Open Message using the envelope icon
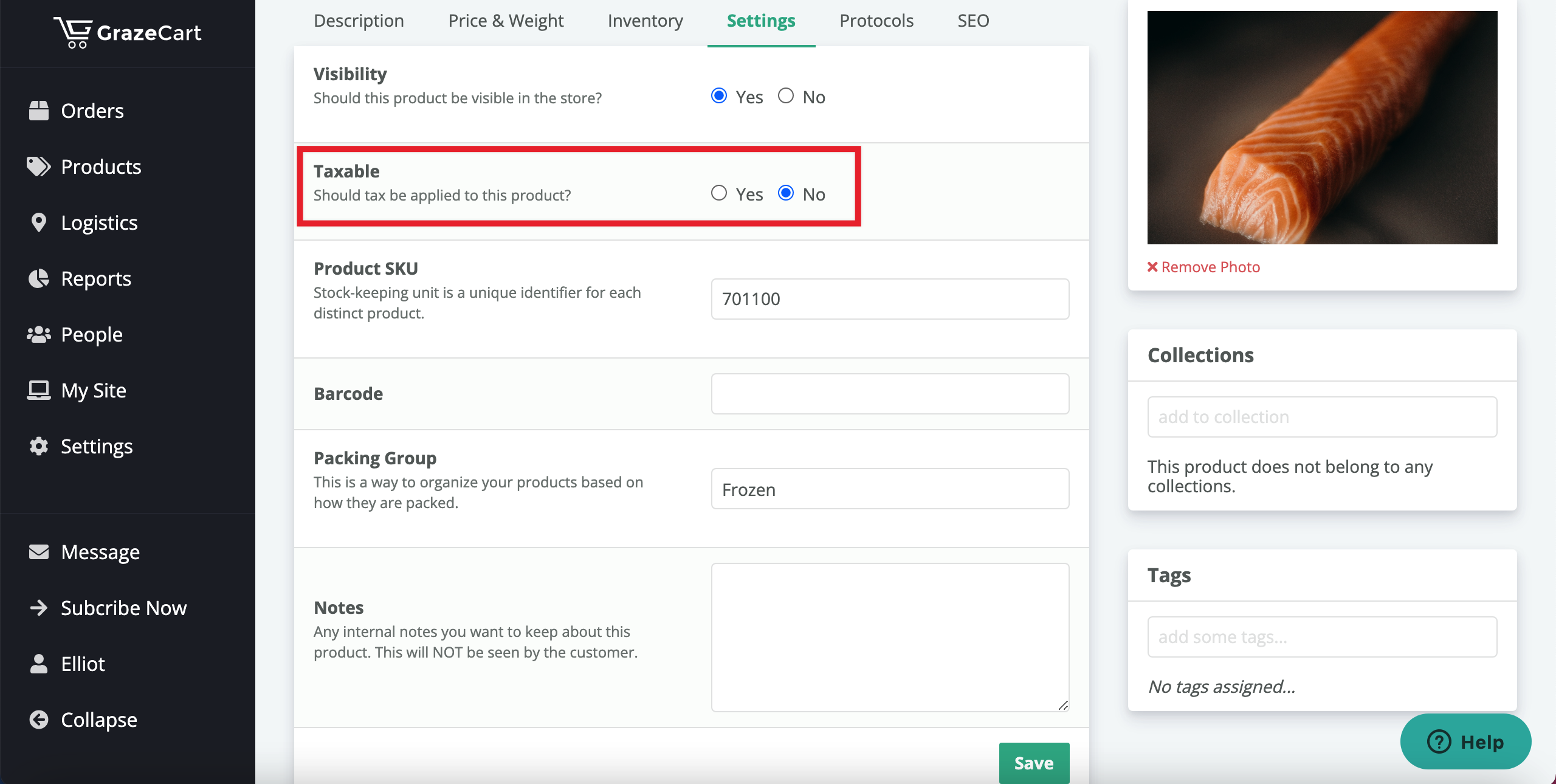 [x=38, y=551]
